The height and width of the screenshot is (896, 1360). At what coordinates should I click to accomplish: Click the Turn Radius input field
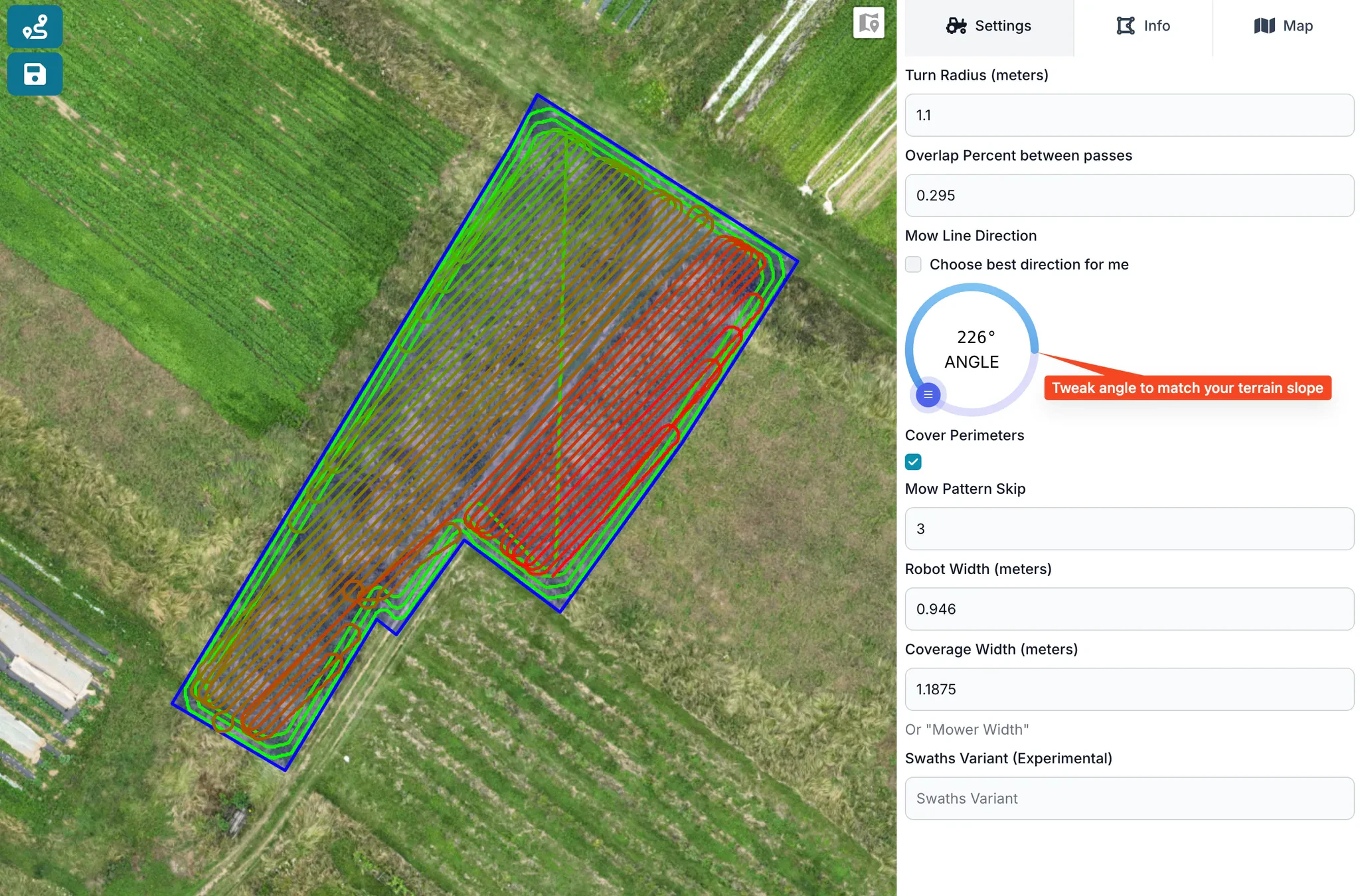(1129, 115)
